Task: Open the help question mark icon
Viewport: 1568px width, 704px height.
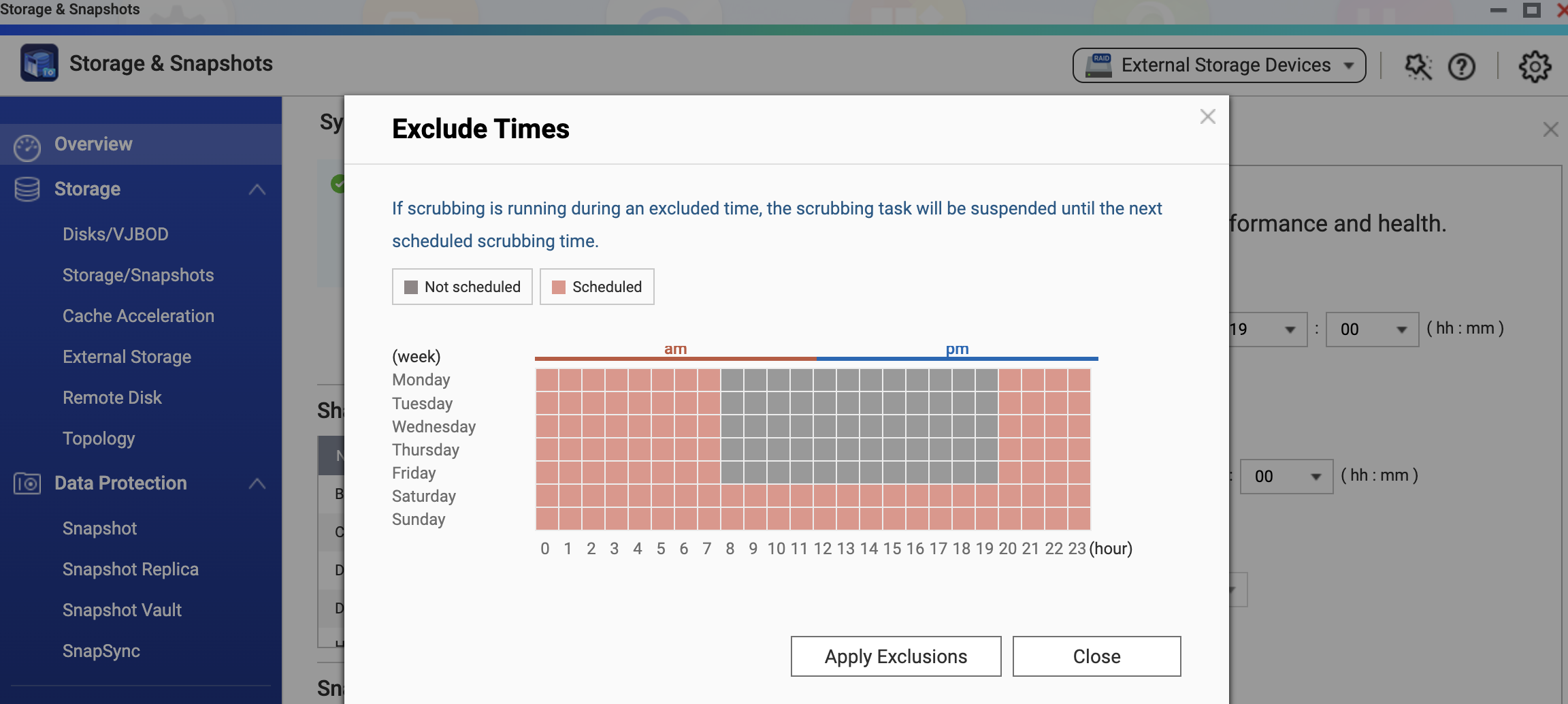Action: pyautogui.click(x=1461, y=67)
